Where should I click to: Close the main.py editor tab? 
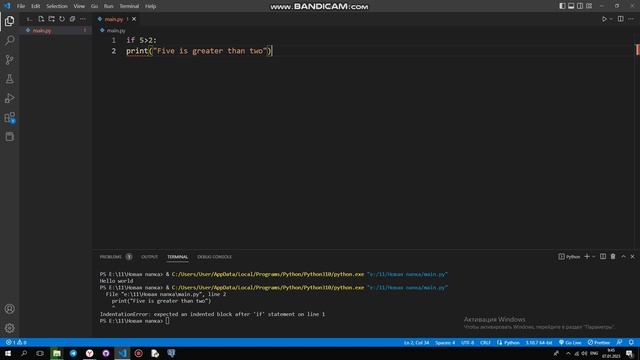click(134, 19)
